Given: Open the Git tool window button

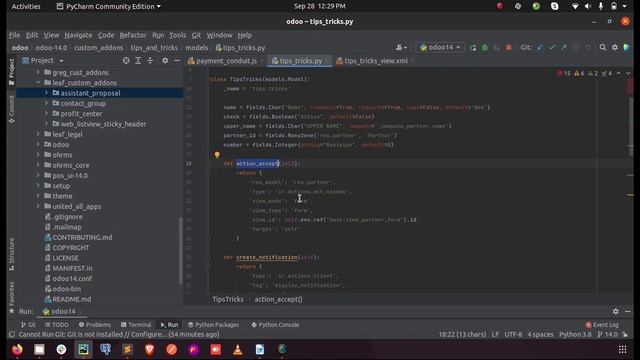Looking at the screenshot, I should (28, 325).
